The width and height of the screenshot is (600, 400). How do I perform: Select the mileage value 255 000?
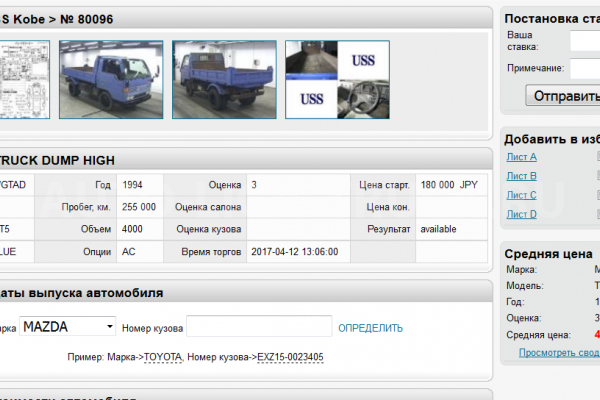point(139,207)
